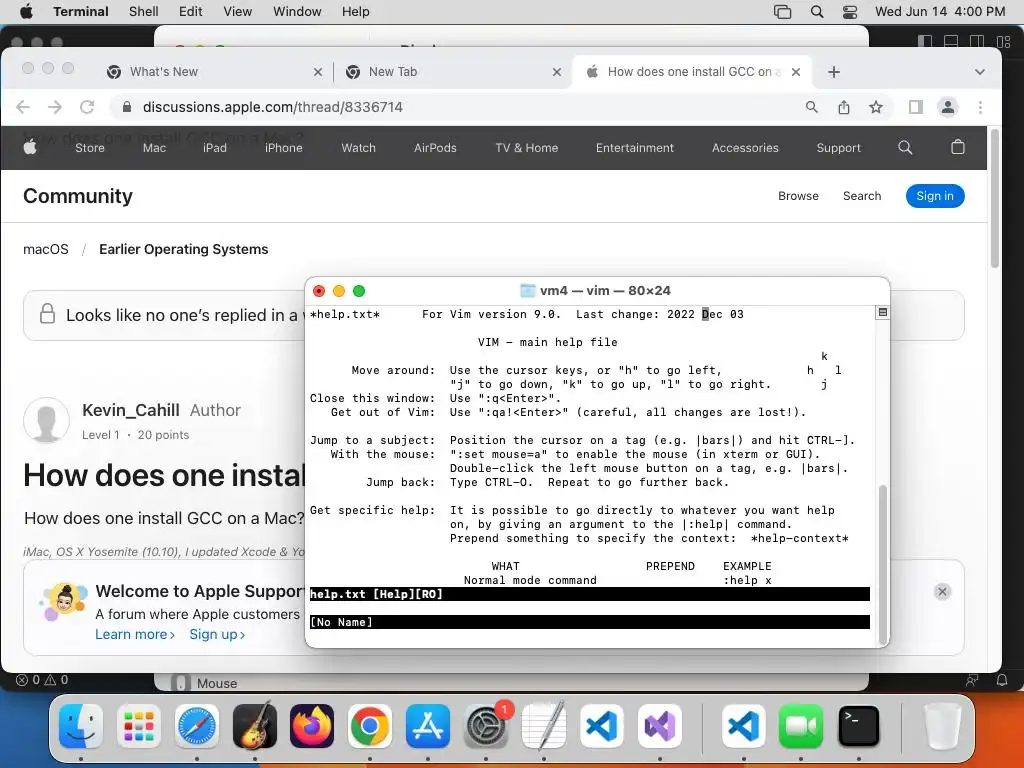The width and height of the screenshot is (1024, 768).
Task: Open Screen Mirroring icon in menu bar
Action: tap(782, 12)
